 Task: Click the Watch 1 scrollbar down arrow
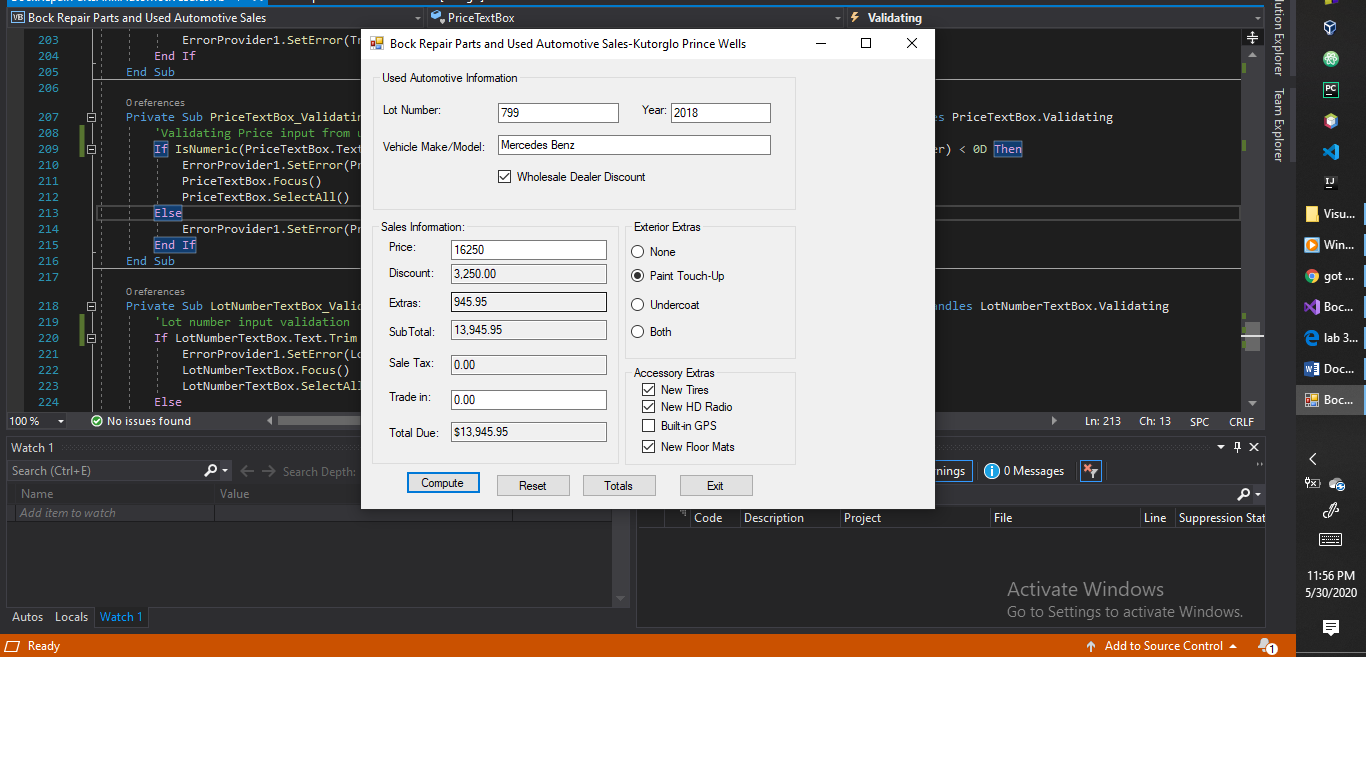pyautogui.click(x=621, y=599)
